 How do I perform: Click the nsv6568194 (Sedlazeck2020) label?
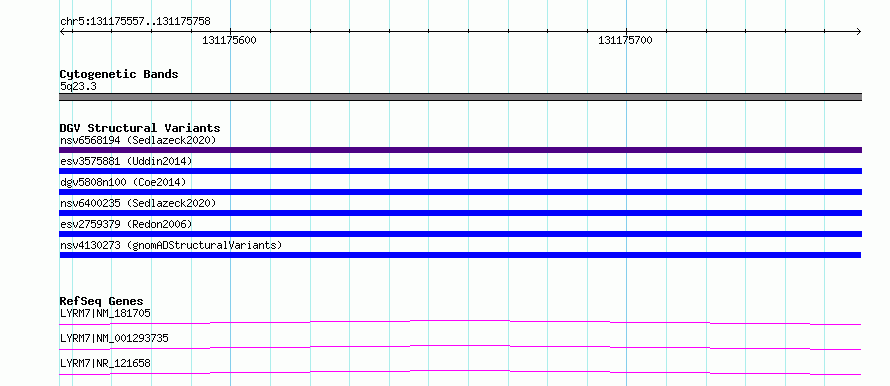(x=138, y=140)
